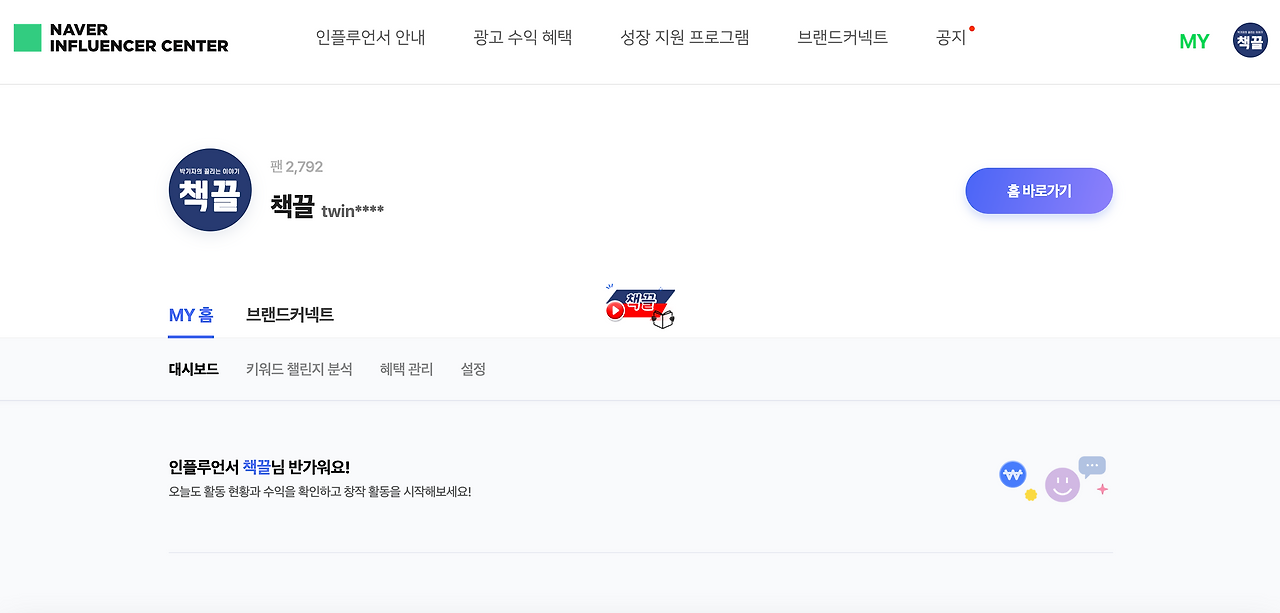Image resolution: width=1280 pixels, height=613 pixels.
Task: Click the open book graphic in the banner
Action: click(x=663, y=318)
